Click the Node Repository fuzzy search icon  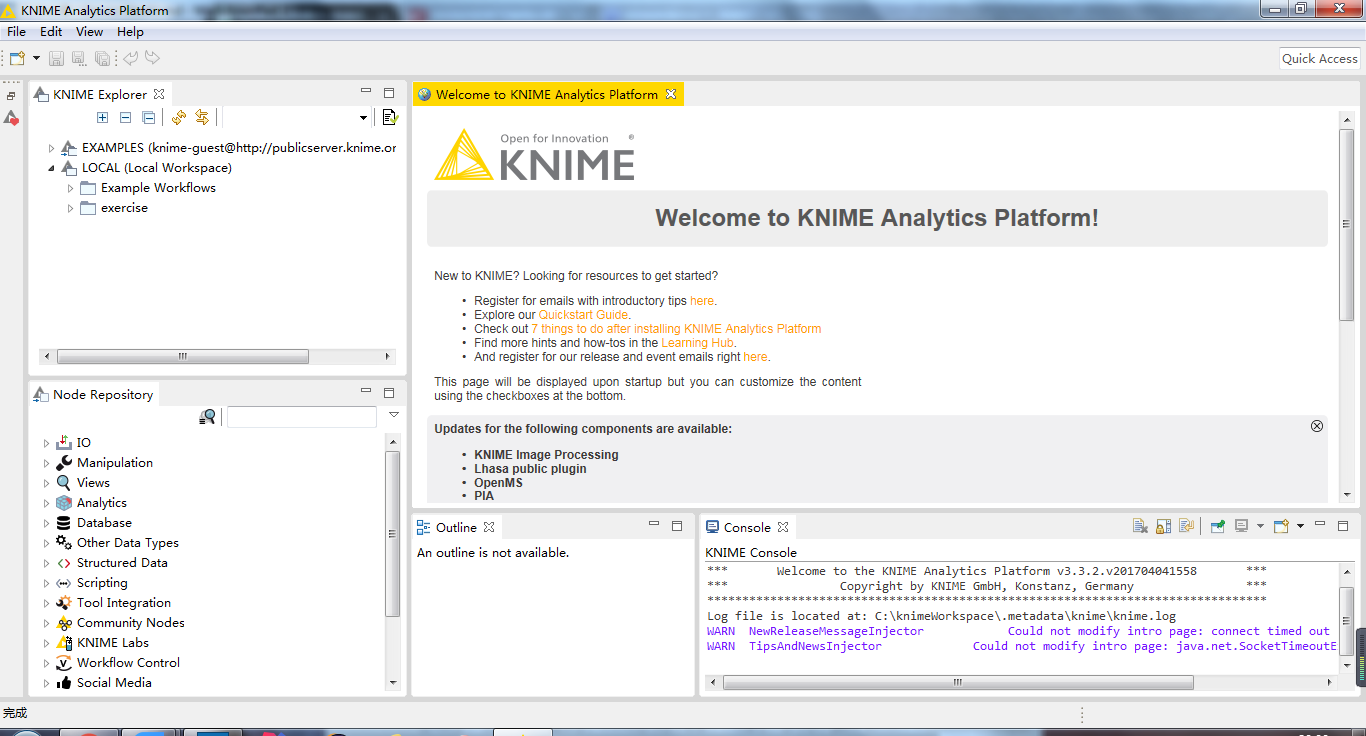207,417
